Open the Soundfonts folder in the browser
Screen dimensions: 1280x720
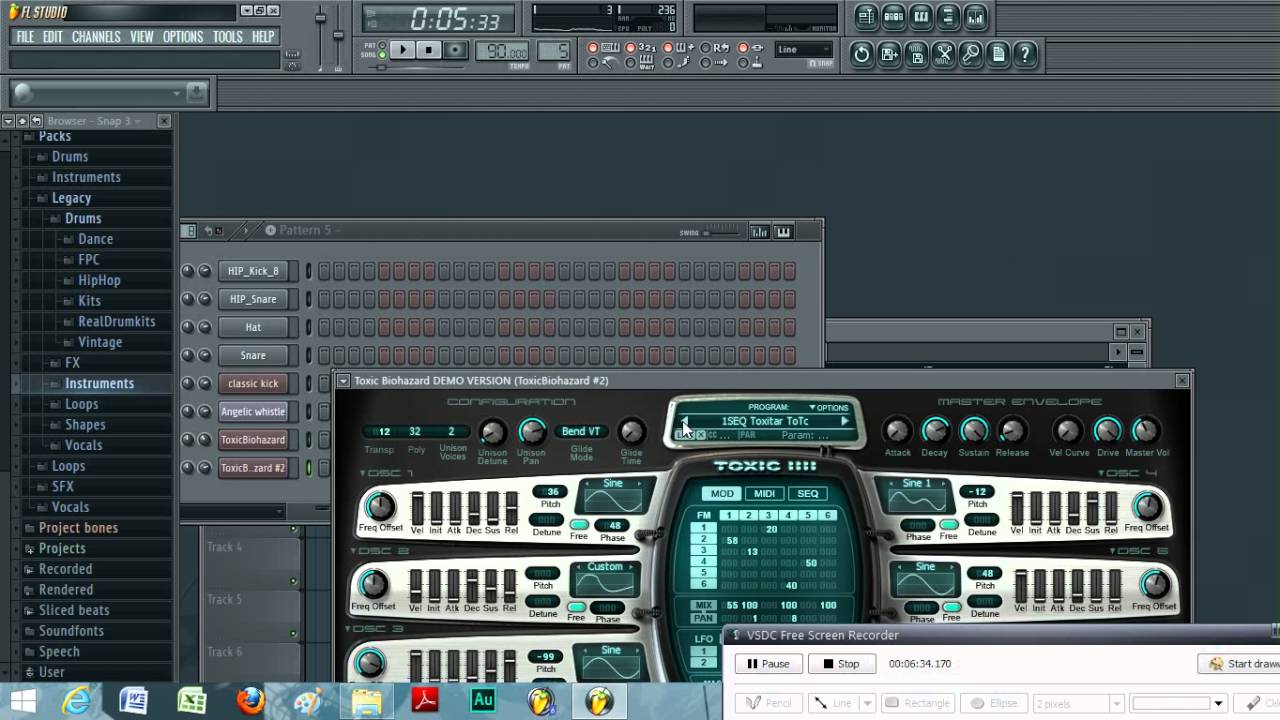pos(71,631)
